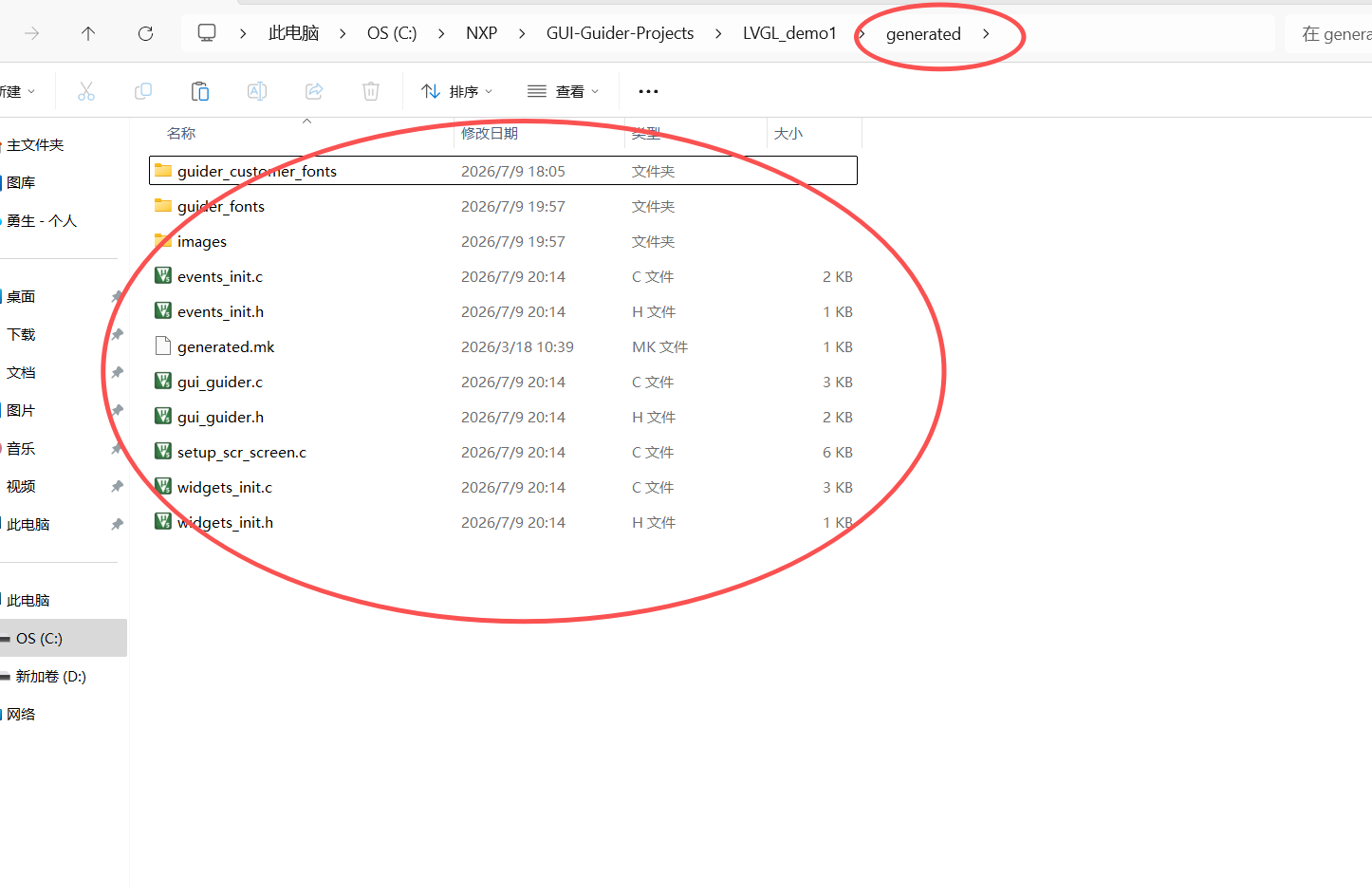The height and width of the screenshot is (896, 1372).
Task: Click the Paste clipboard icon
Action: pyautogui.click(x=200, y=91)
